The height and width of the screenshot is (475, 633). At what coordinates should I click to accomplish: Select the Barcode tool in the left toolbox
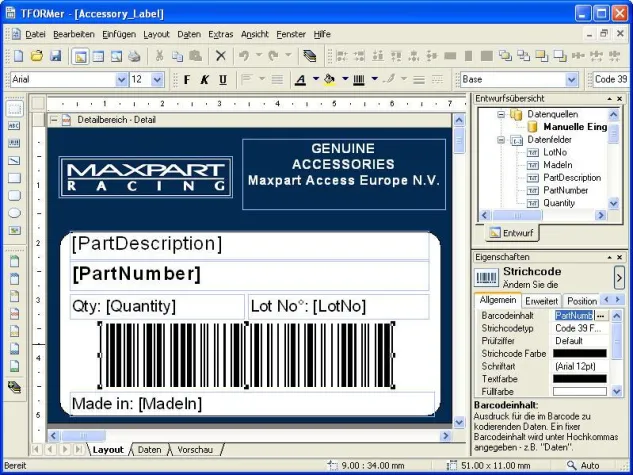pos(14,144)
